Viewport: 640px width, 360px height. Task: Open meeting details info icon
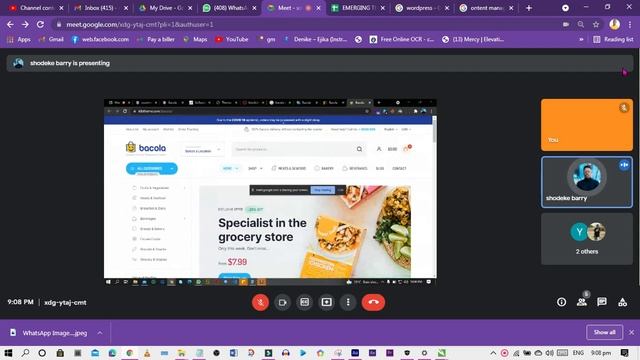[x=562, y=302]
